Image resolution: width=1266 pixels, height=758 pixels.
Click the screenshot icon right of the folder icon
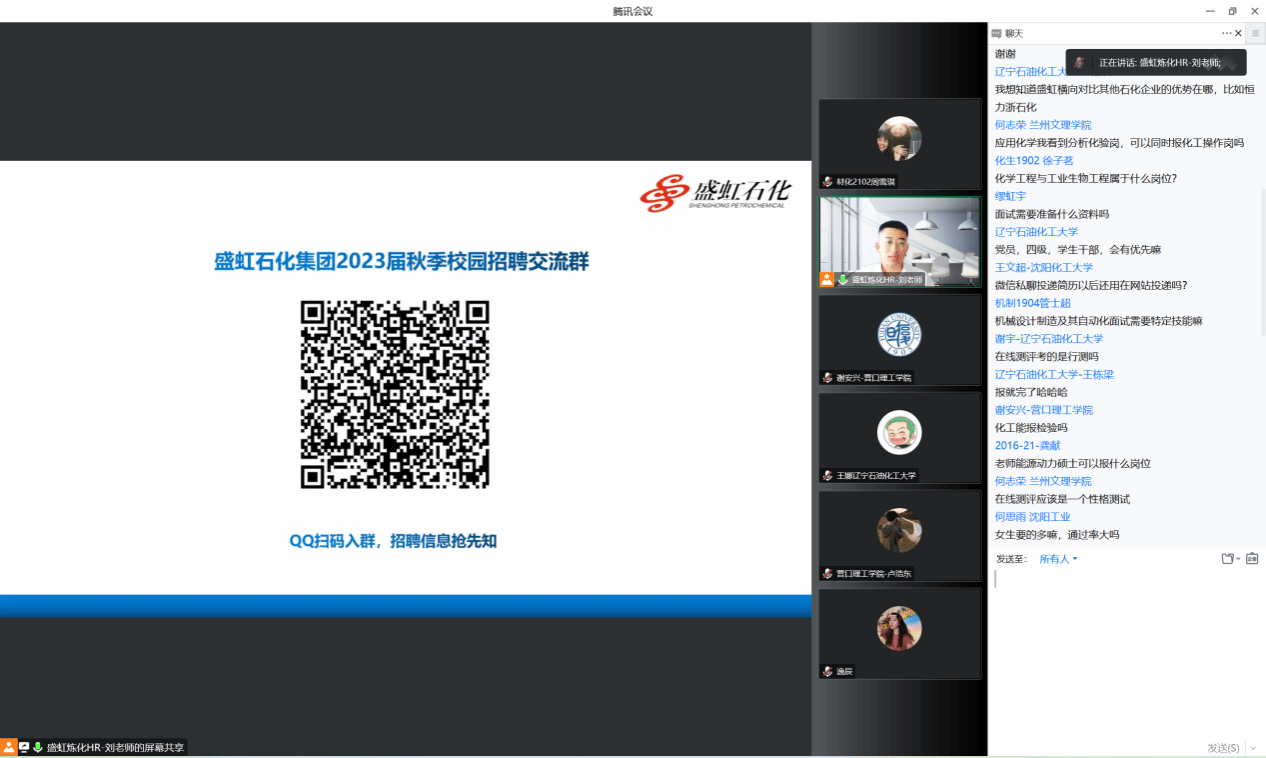1252,559
